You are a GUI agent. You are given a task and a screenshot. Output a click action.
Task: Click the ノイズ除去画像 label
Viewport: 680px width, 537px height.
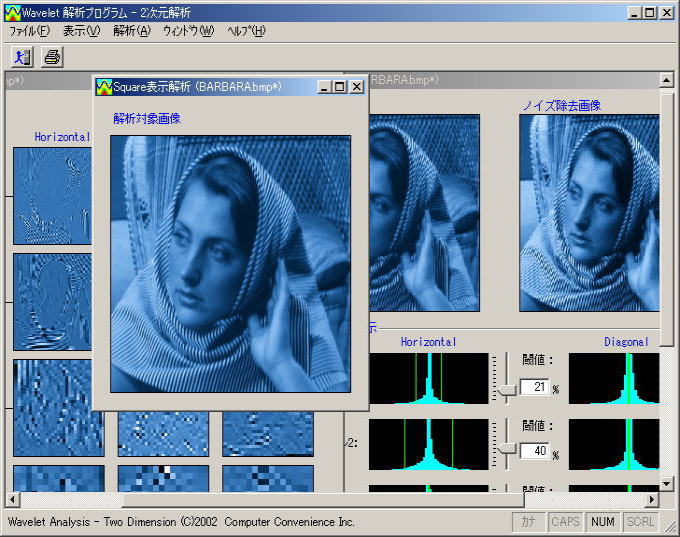[x=562, y=105]
